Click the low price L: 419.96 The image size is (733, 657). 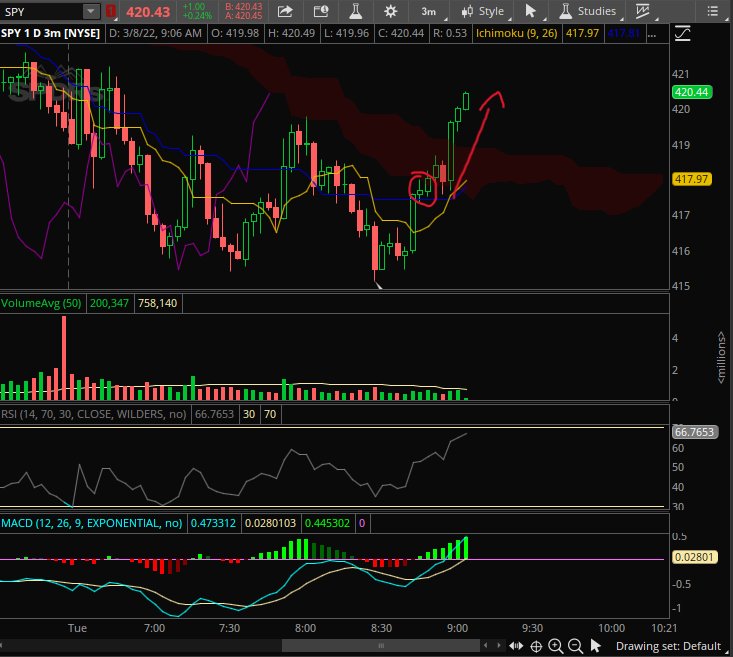[346, 34]
